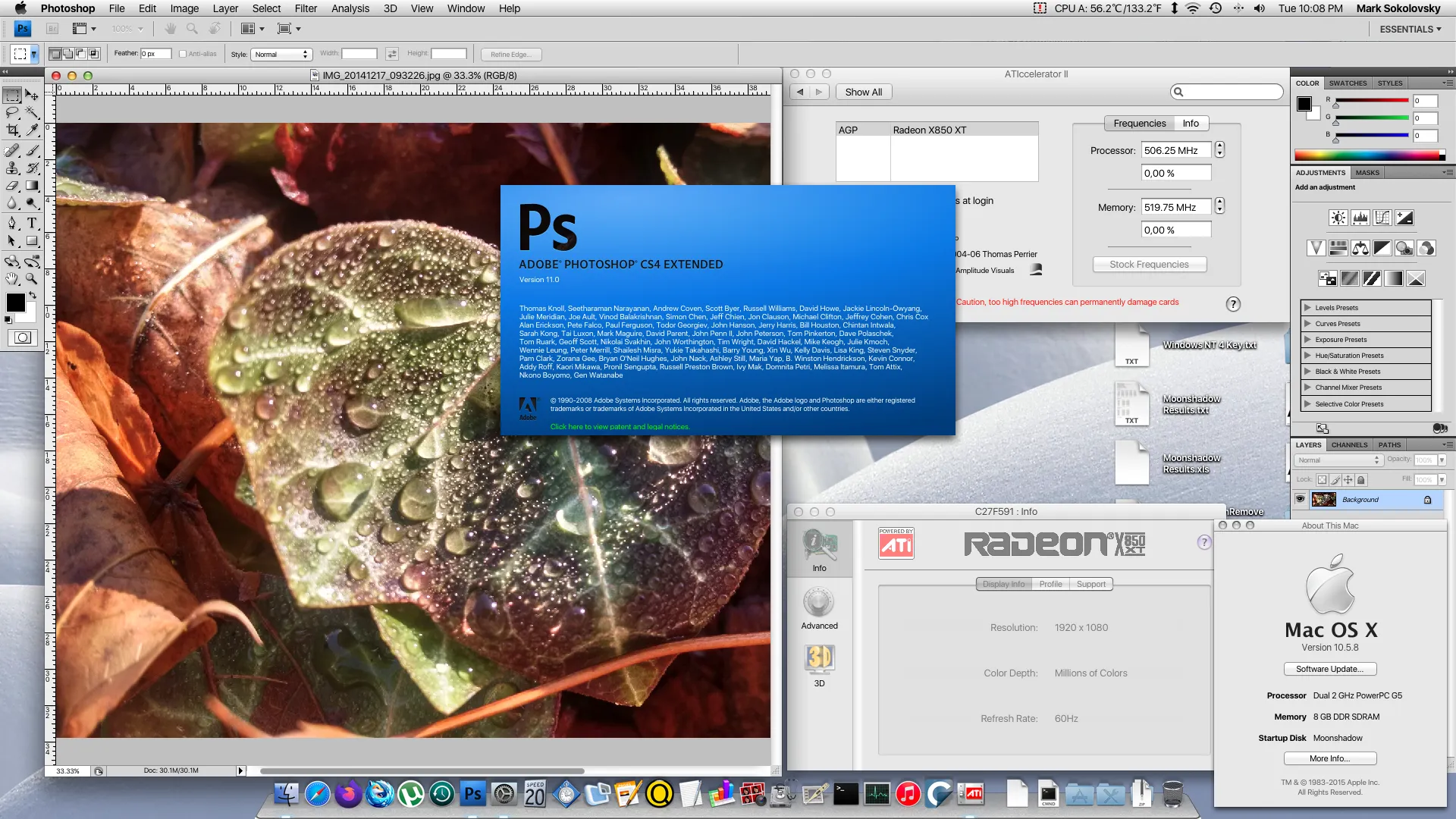Open the Filter menu
1456x819 pixels.
[306, 8]
